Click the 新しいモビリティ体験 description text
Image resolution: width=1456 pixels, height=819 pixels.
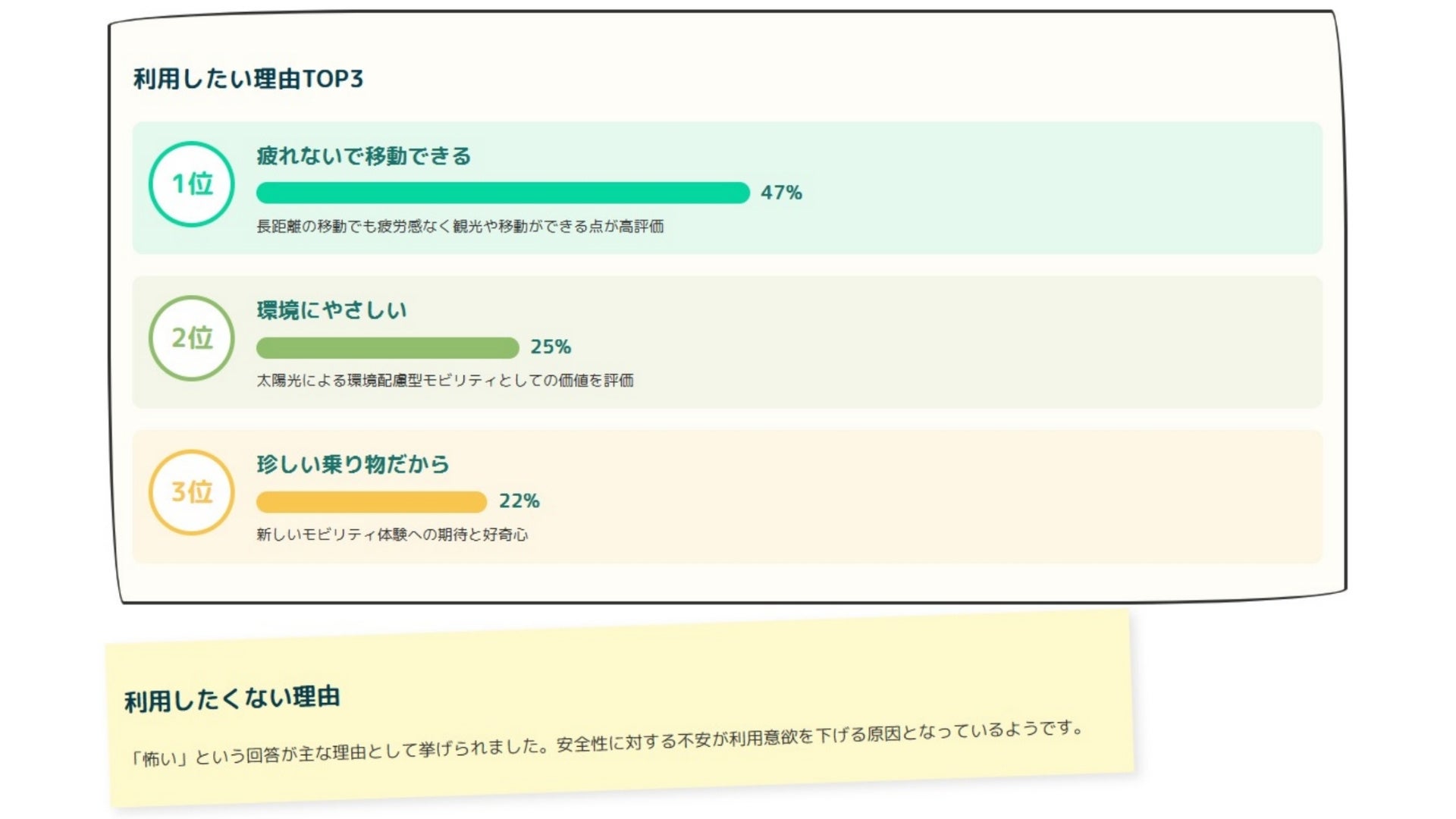391,535
